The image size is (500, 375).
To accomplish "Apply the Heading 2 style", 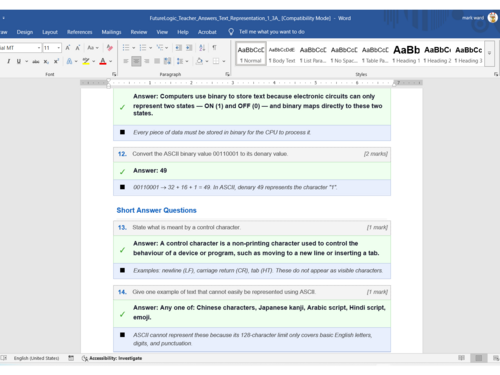I will click(437, 54).
